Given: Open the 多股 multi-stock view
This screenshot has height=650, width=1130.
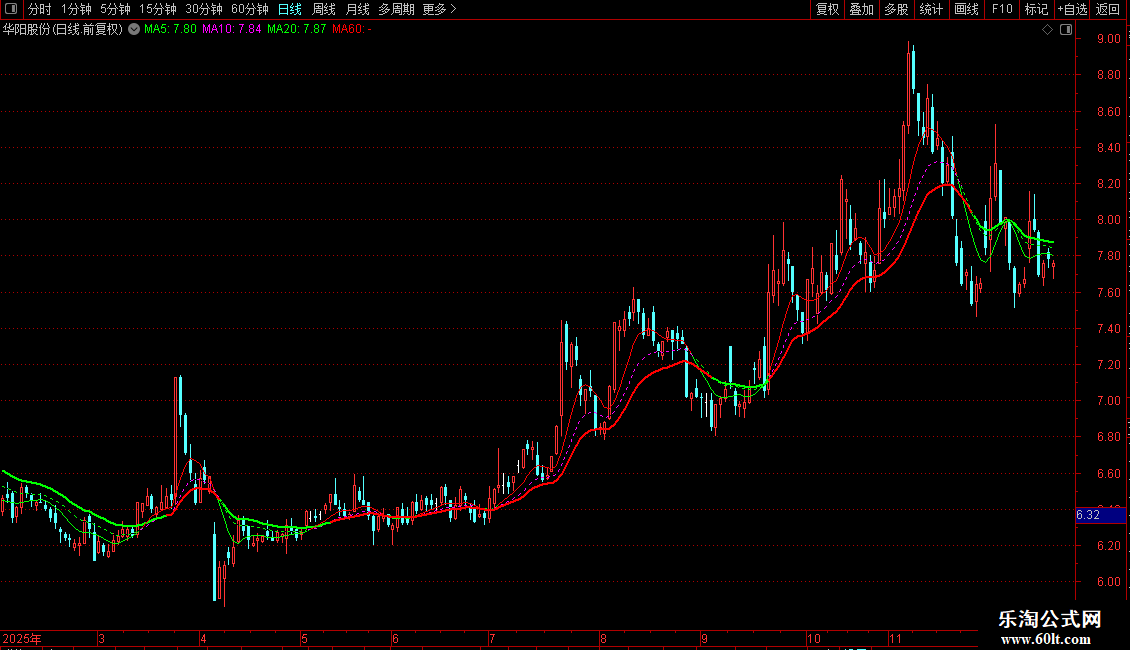Looking at the screenshot, I should [896, 9].
